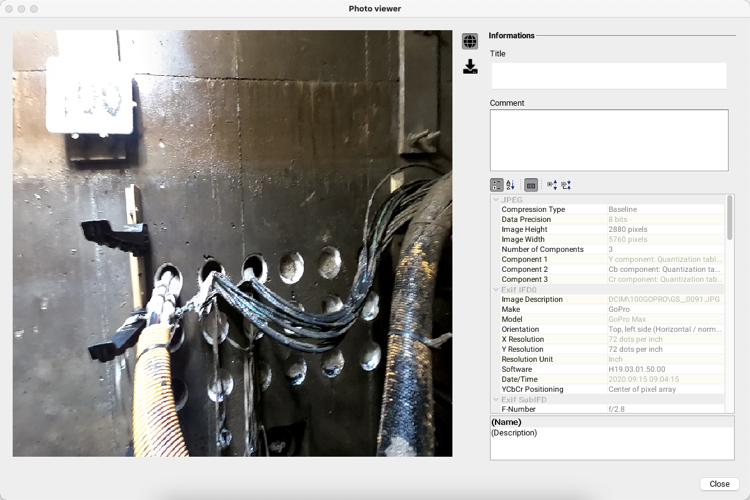750x500 pixels.
Task: Click the Close button
Action: (719, 484)
